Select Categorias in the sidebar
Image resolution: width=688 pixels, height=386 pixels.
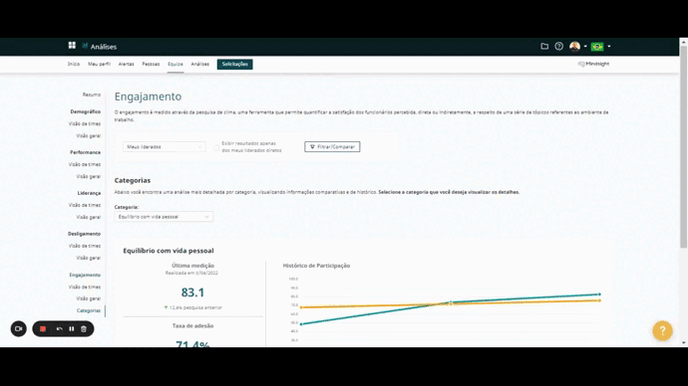pos(89,311)
